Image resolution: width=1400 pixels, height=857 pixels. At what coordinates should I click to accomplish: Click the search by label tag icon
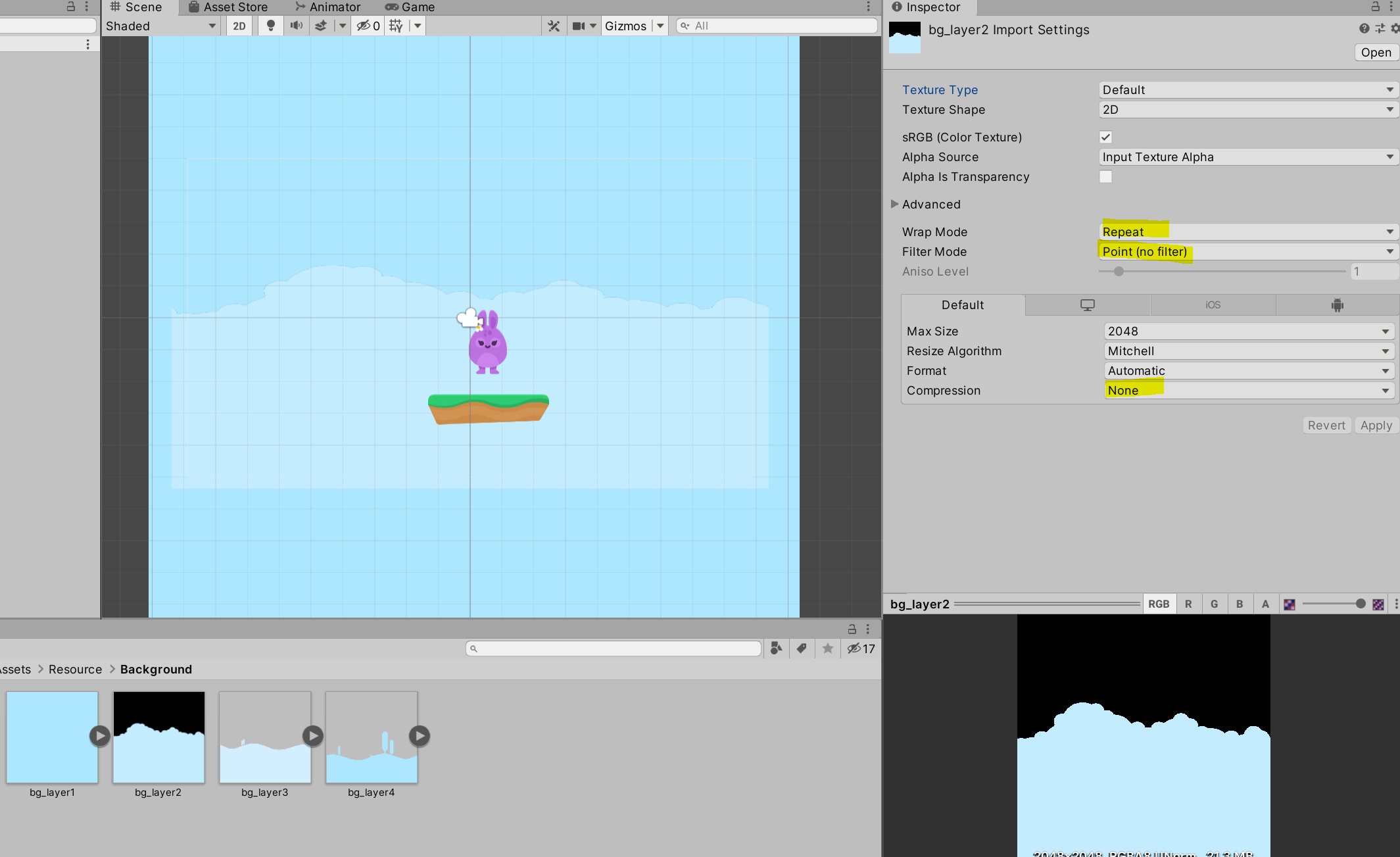tap(801, 649)
